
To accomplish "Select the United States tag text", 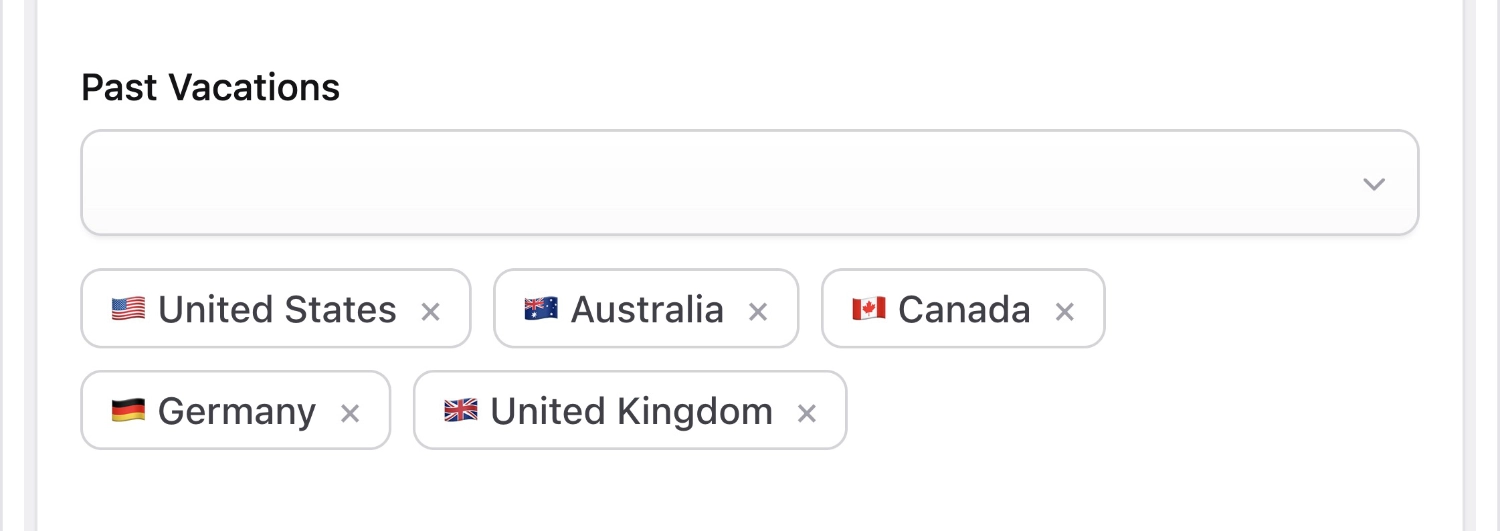I will click(277, 310).
